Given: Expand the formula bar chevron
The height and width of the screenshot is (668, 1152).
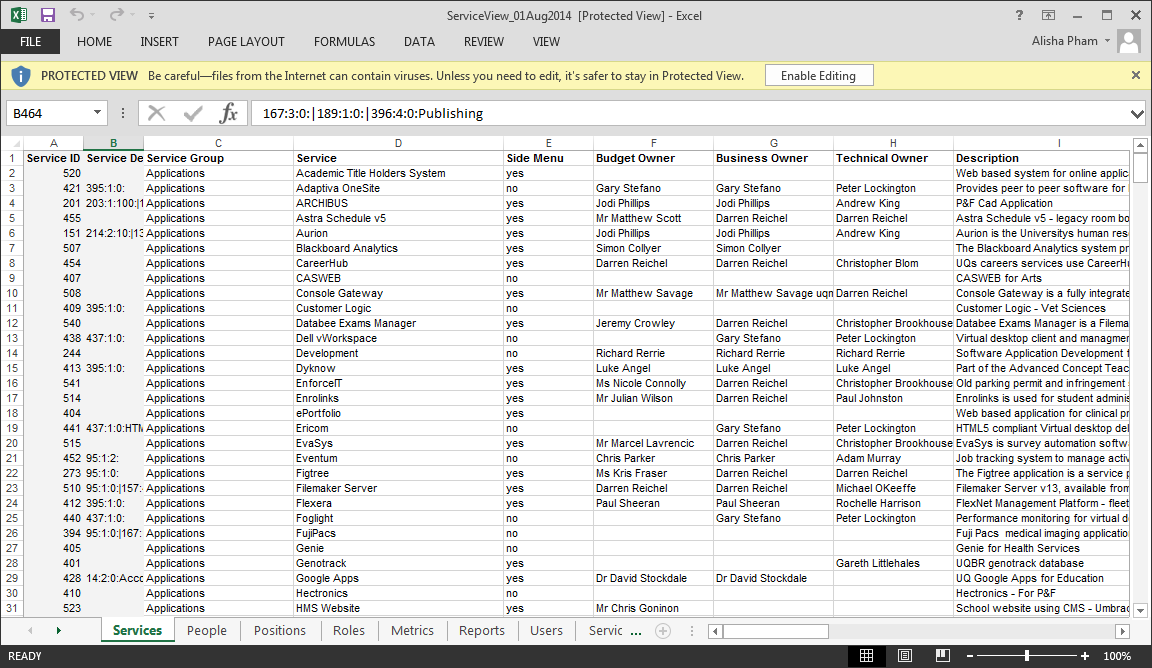Looking at the screenshot, I should point(1137,114).
